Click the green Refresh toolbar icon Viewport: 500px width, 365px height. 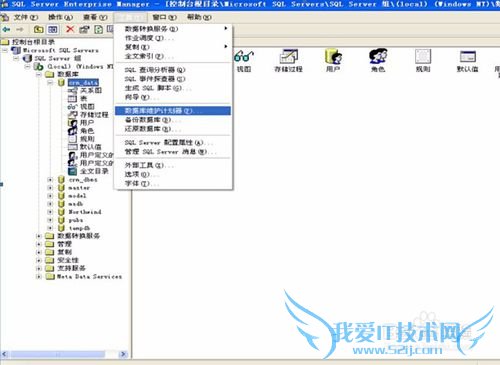click(98, 29)
